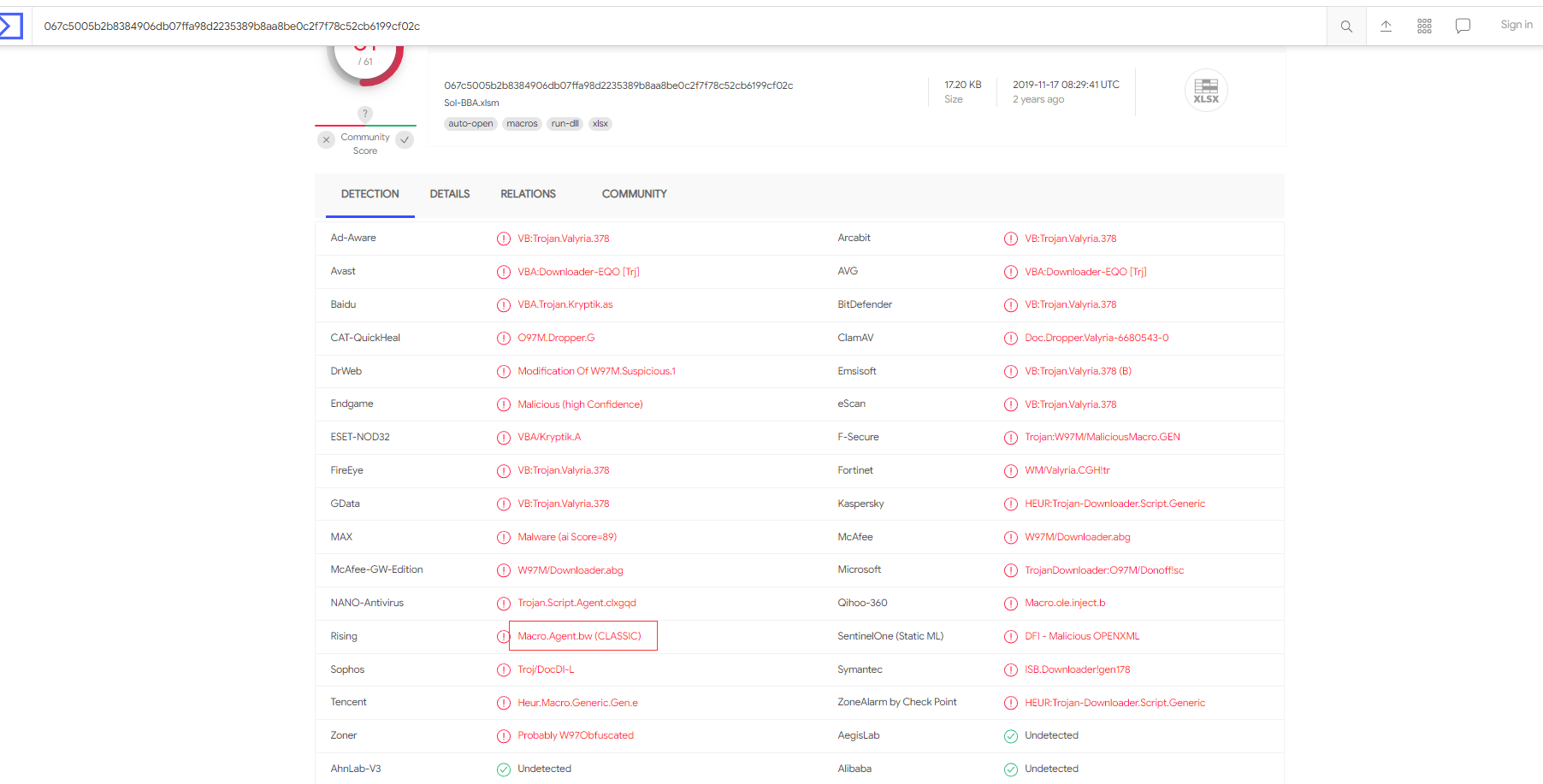Vote harmless with the check icon
1543x784 pixels.
point(405,139)
